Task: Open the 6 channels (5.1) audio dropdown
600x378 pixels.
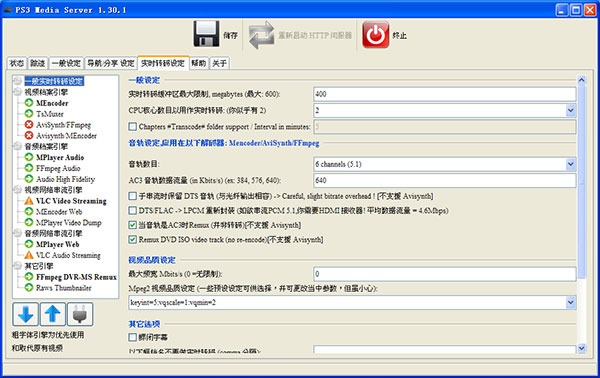Action: pos(571,165)
